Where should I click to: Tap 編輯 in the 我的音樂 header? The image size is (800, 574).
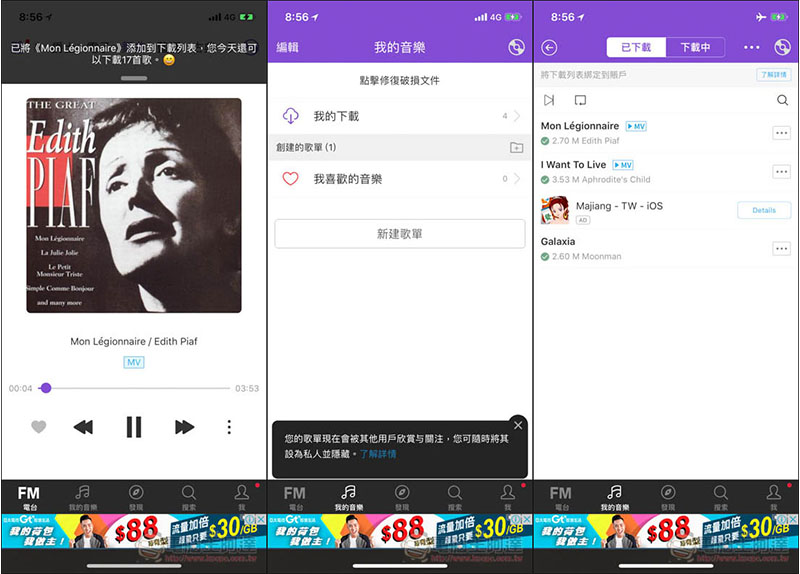(x=288, y=47)
